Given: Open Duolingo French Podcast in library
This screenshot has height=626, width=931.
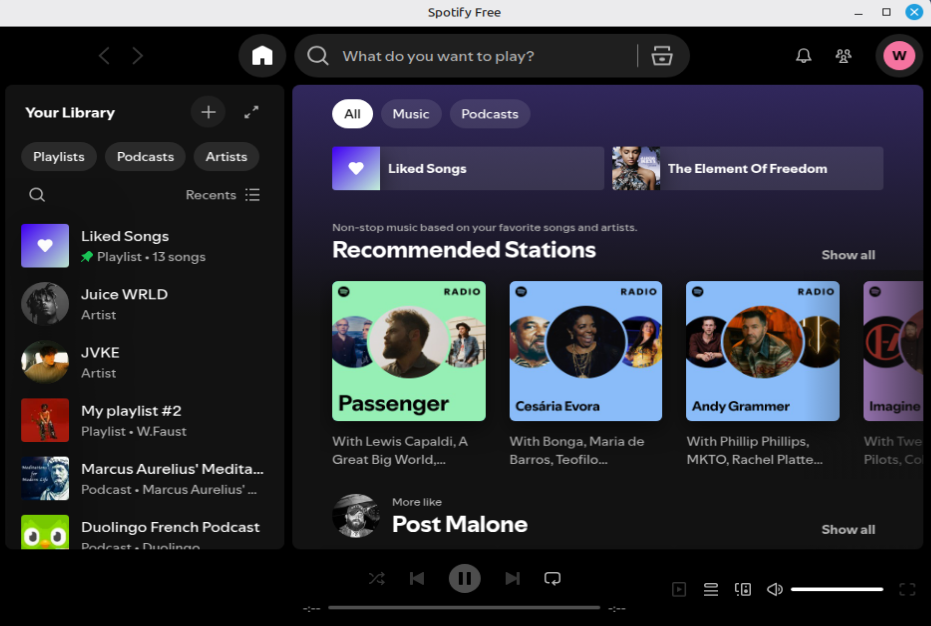Looking at the screenshot, I should 145,531.
